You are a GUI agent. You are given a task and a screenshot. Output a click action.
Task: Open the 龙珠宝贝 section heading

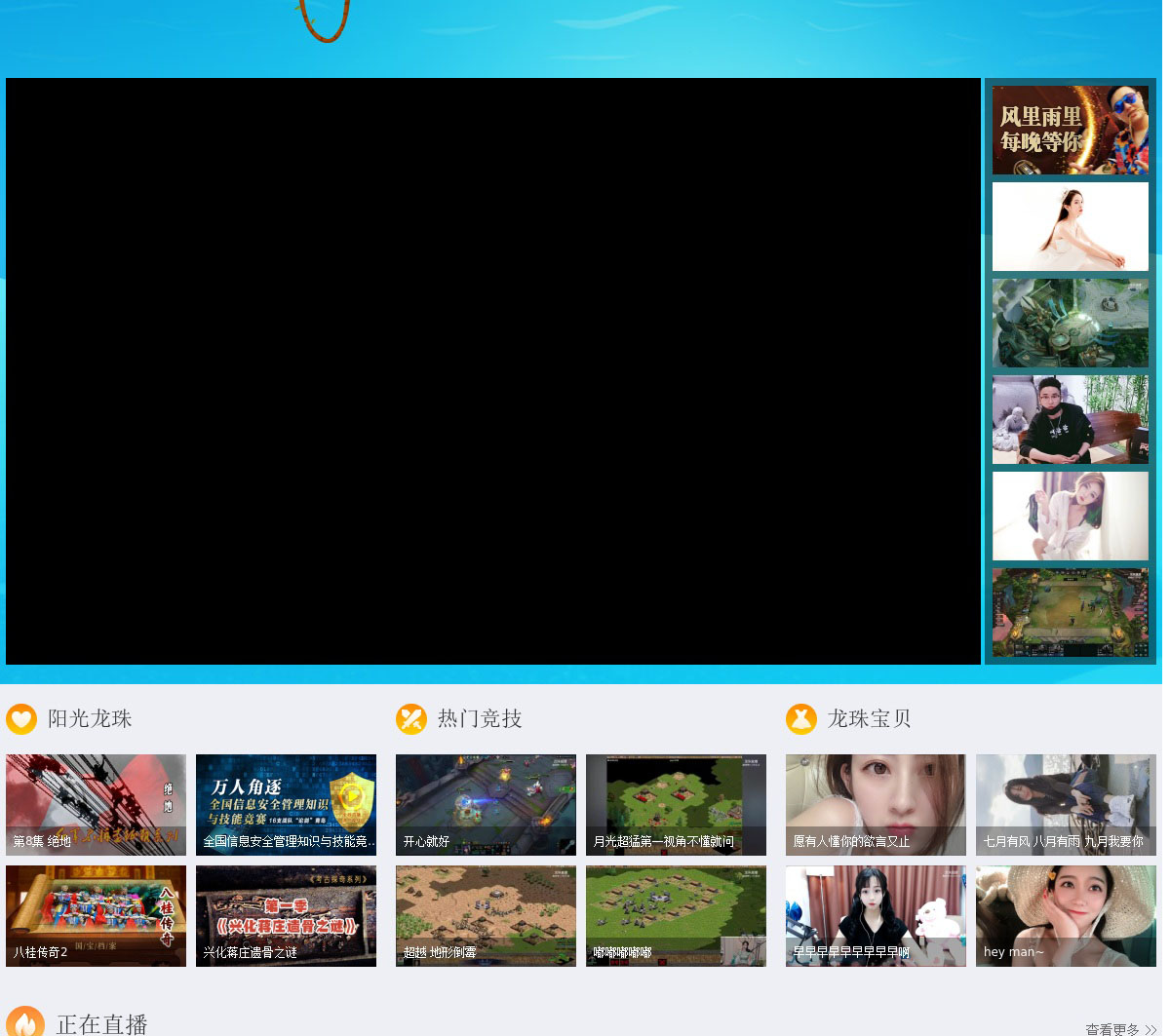pyautogui.click(x=870, y=719)
